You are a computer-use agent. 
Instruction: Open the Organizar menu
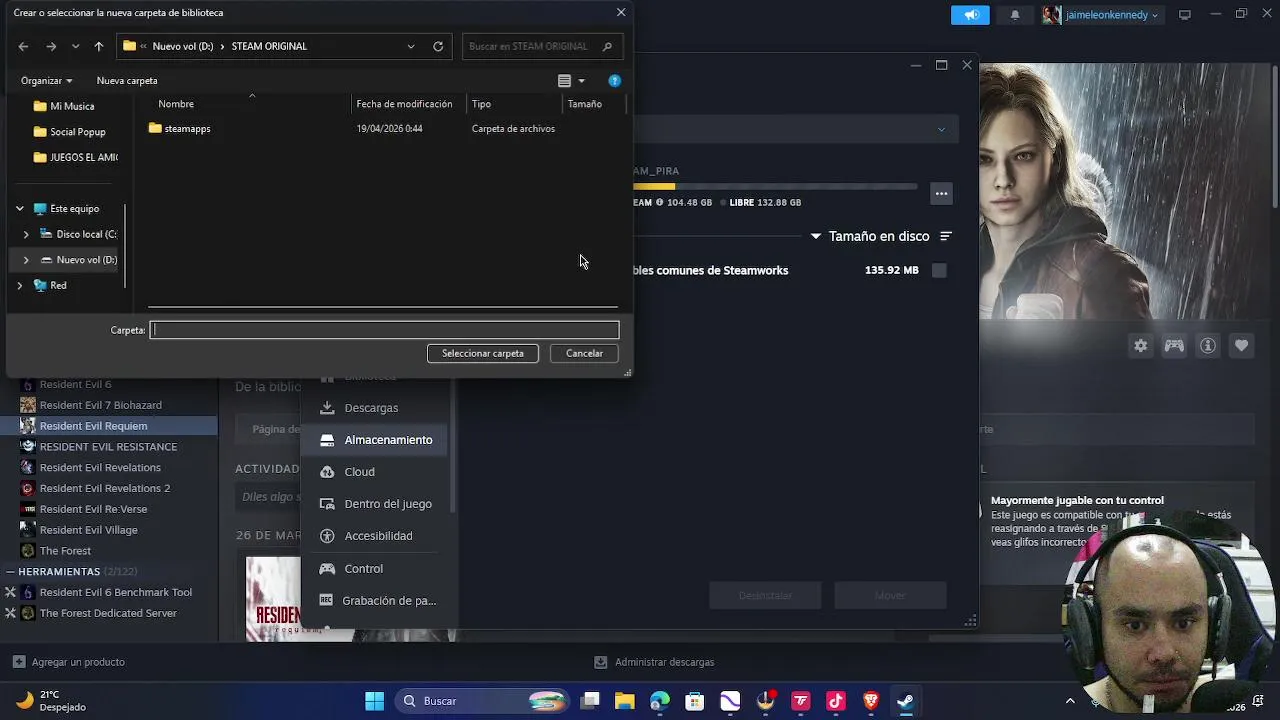pos(46,80)
